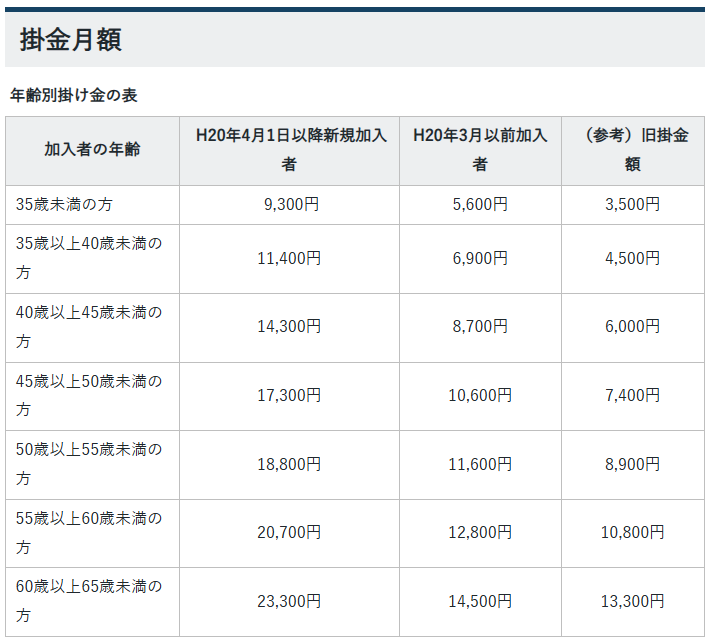Select the 20,700円 cell
The height and width of the screenshot is (641, 712).
tap(289, 533)
